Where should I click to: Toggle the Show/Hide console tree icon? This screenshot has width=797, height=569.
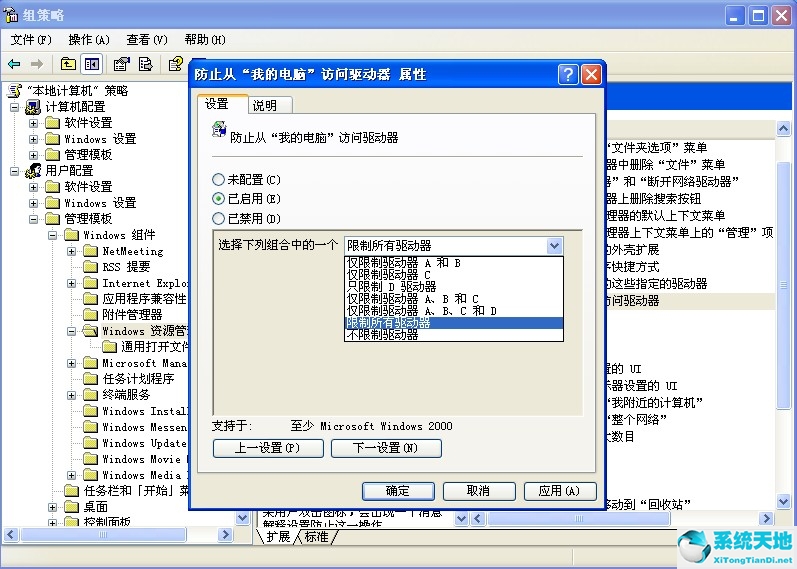click(91, 64)
